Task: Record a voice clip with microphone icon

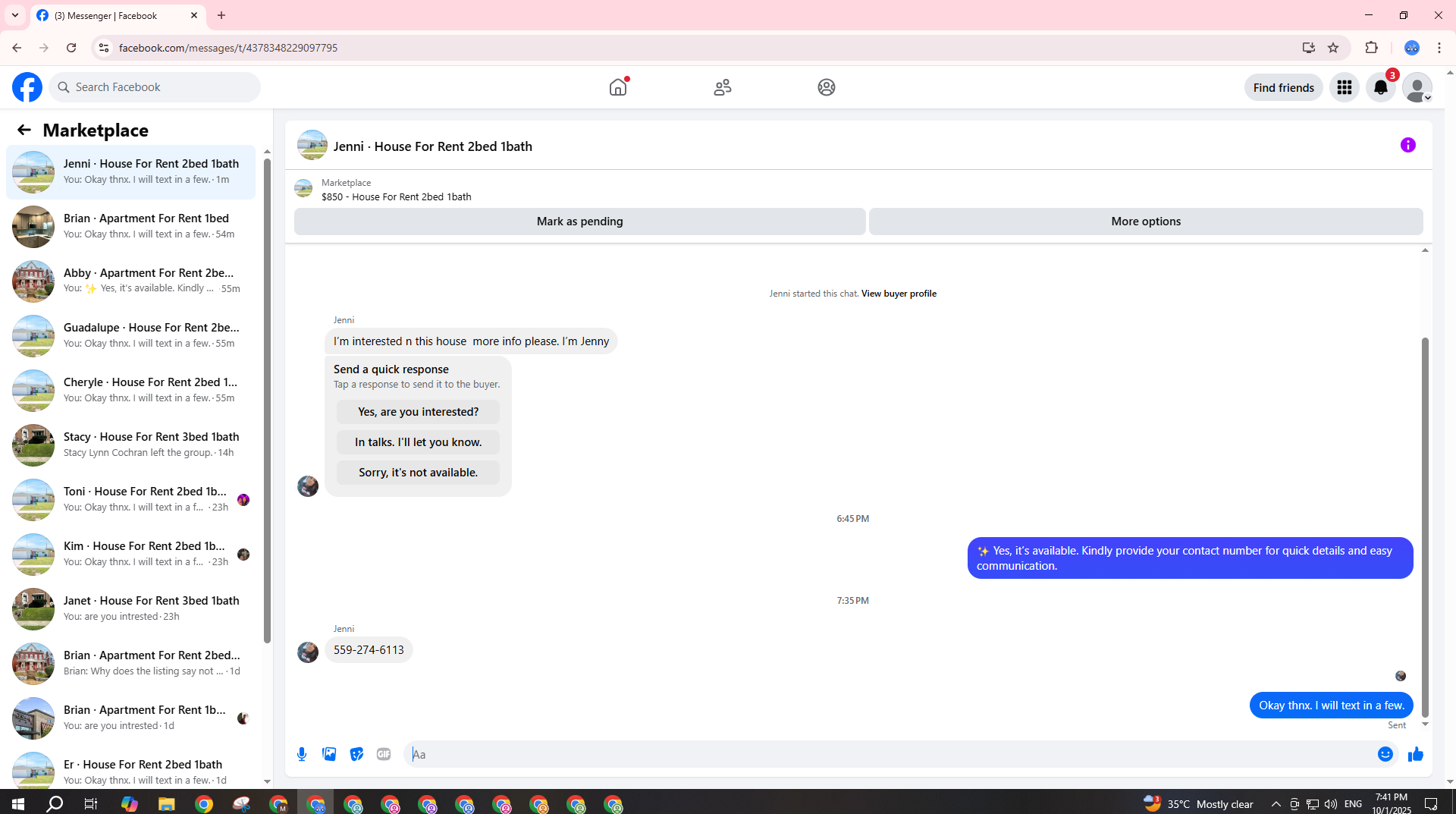Action: click(302, 754)
